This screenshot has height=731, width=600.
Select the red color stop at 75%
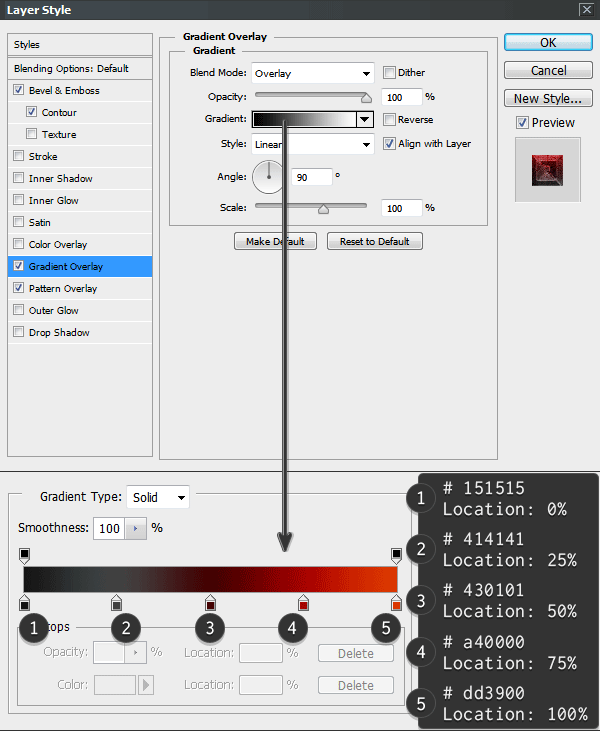pos(303,602)
